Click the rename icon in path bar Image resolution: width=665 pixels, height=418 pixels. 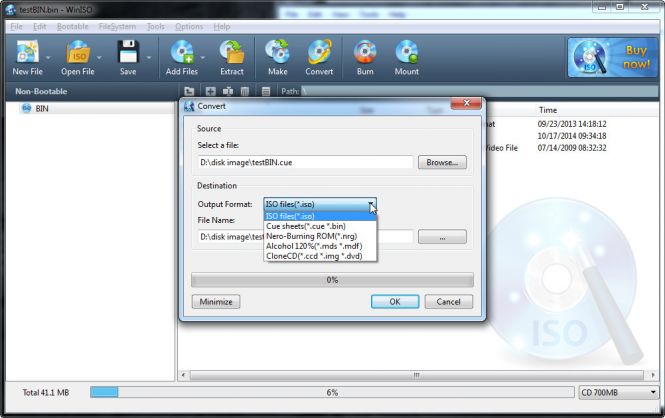pyautogui.click(x=228, y=91)
